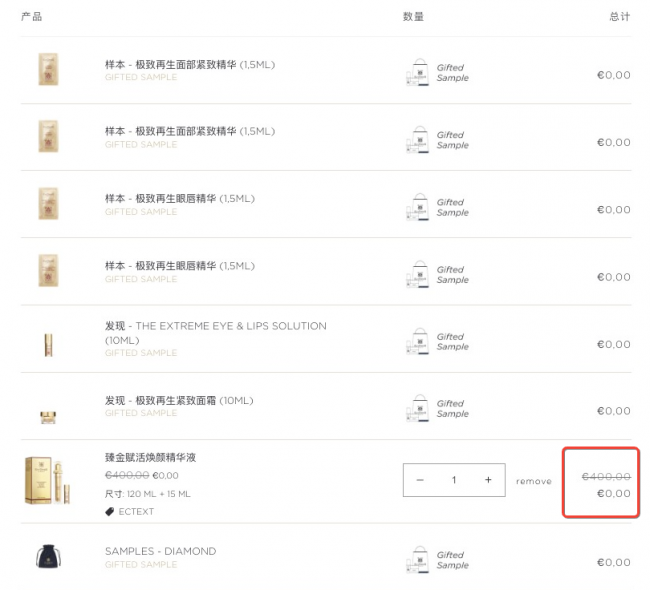
Task: Click the 产品 column header
Action: [32, 17]
